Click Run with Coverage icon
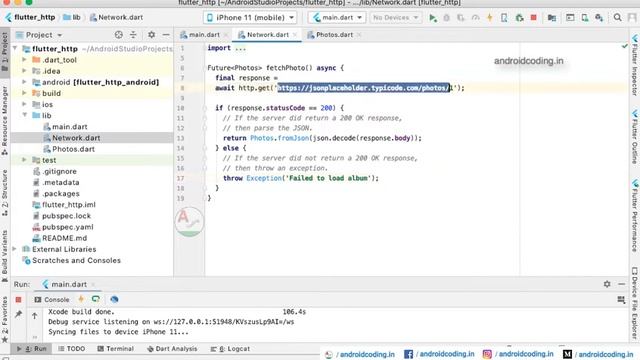640x360 pixels. [461, 18]
